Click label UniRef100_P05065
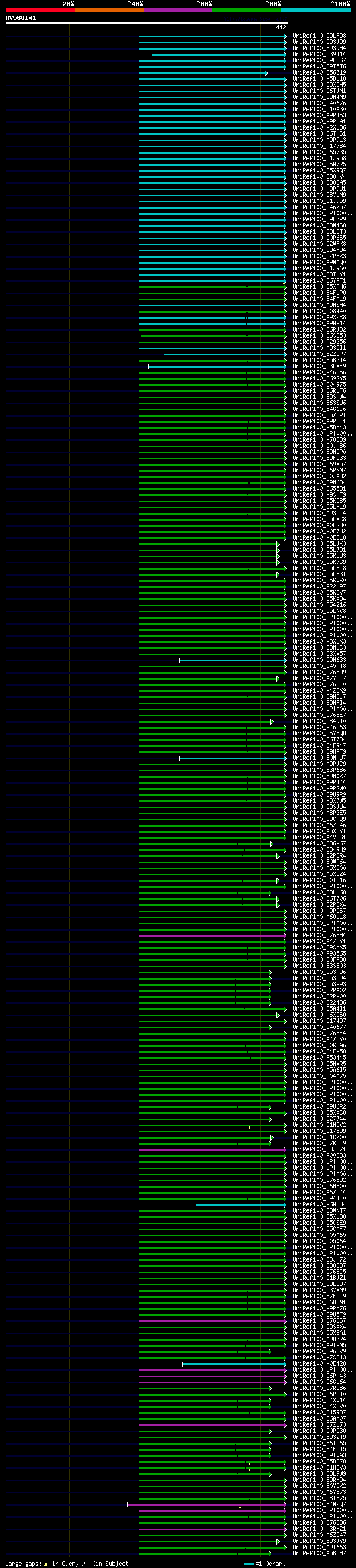The width and height of the screenshot is (356, 1568). click(319, 1235)
